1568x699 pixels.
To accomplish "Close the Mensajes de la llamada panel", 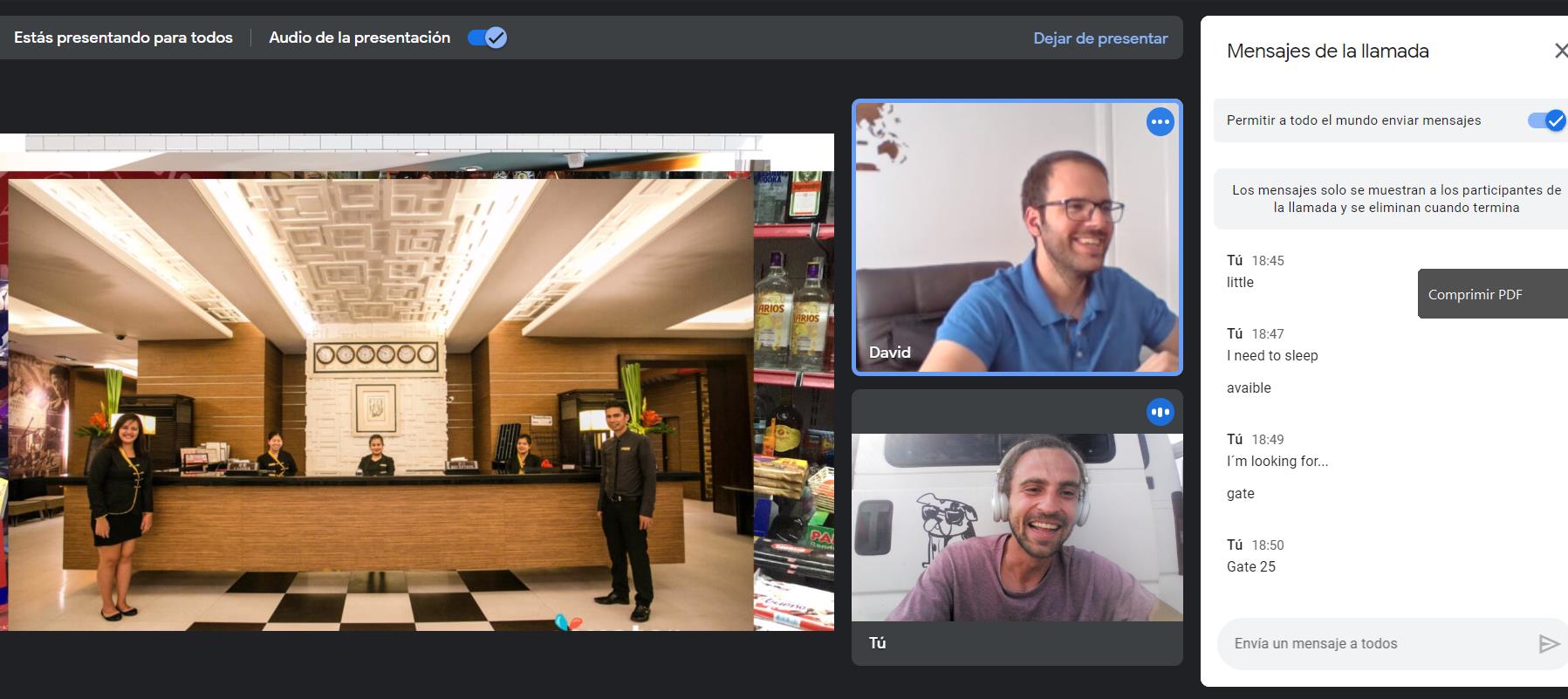I will click(x=1559, y=51).
